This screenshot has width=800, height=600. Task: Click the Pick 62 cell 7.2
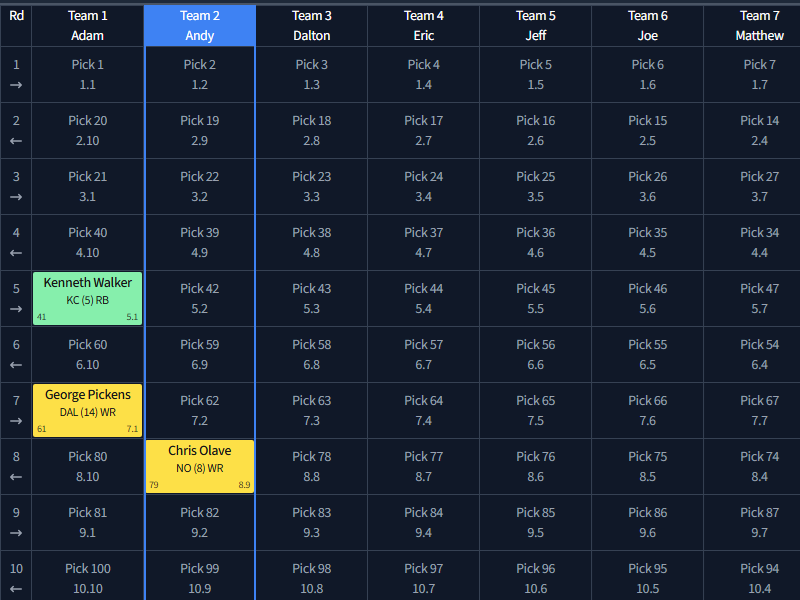(200, 411)
